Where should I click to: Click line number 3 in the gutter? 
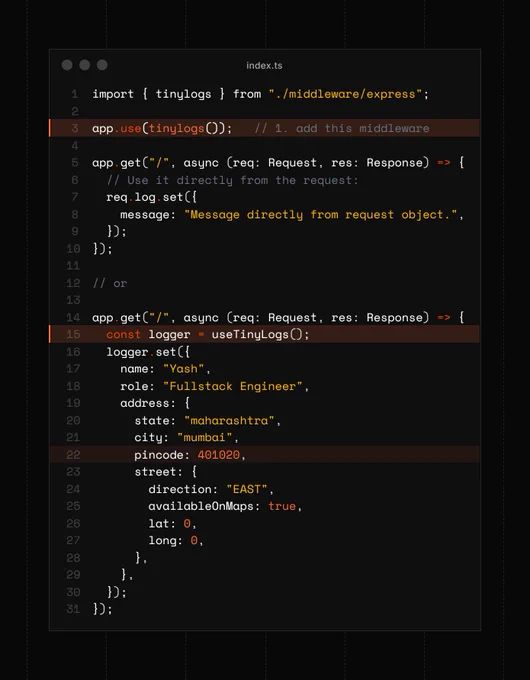click(x=75, y=128)
